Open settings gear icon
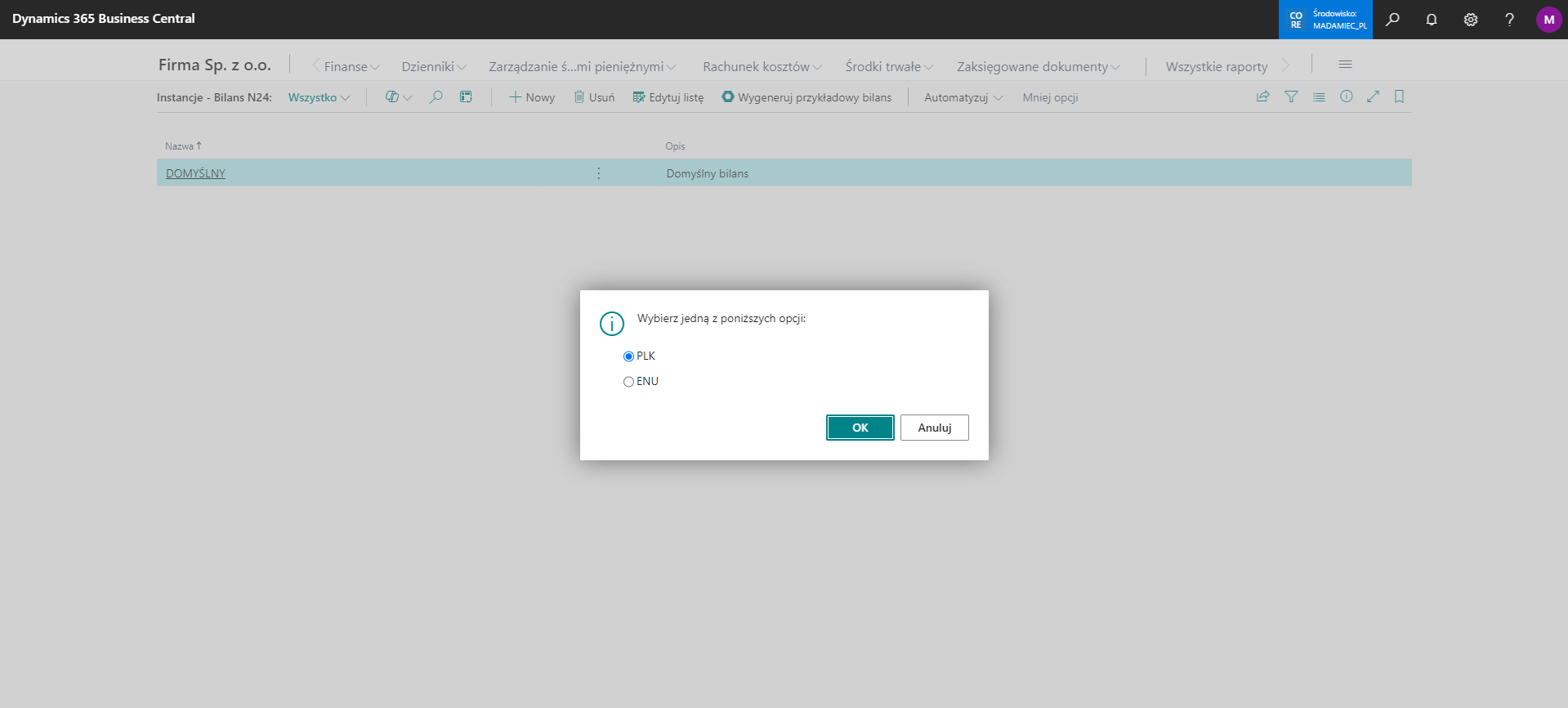The width and height of the screenshot is (1568, 708). pos(1471,20)
